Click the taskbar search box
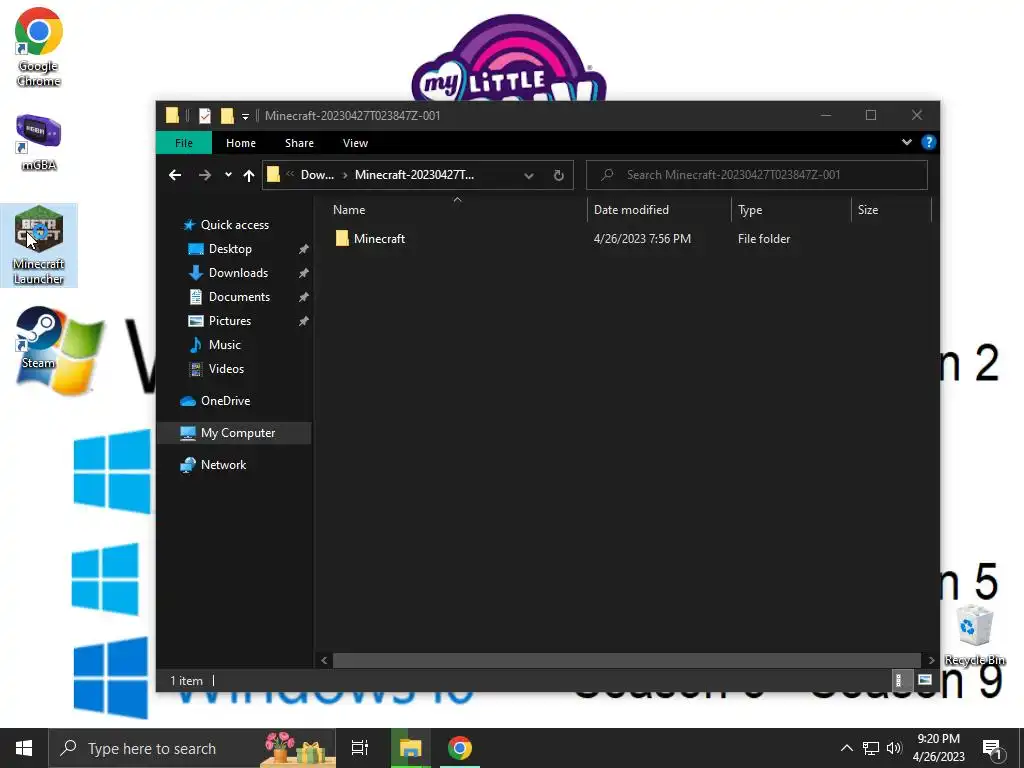1024x768 pixels. pyautogui.click(x=193, y=748)
